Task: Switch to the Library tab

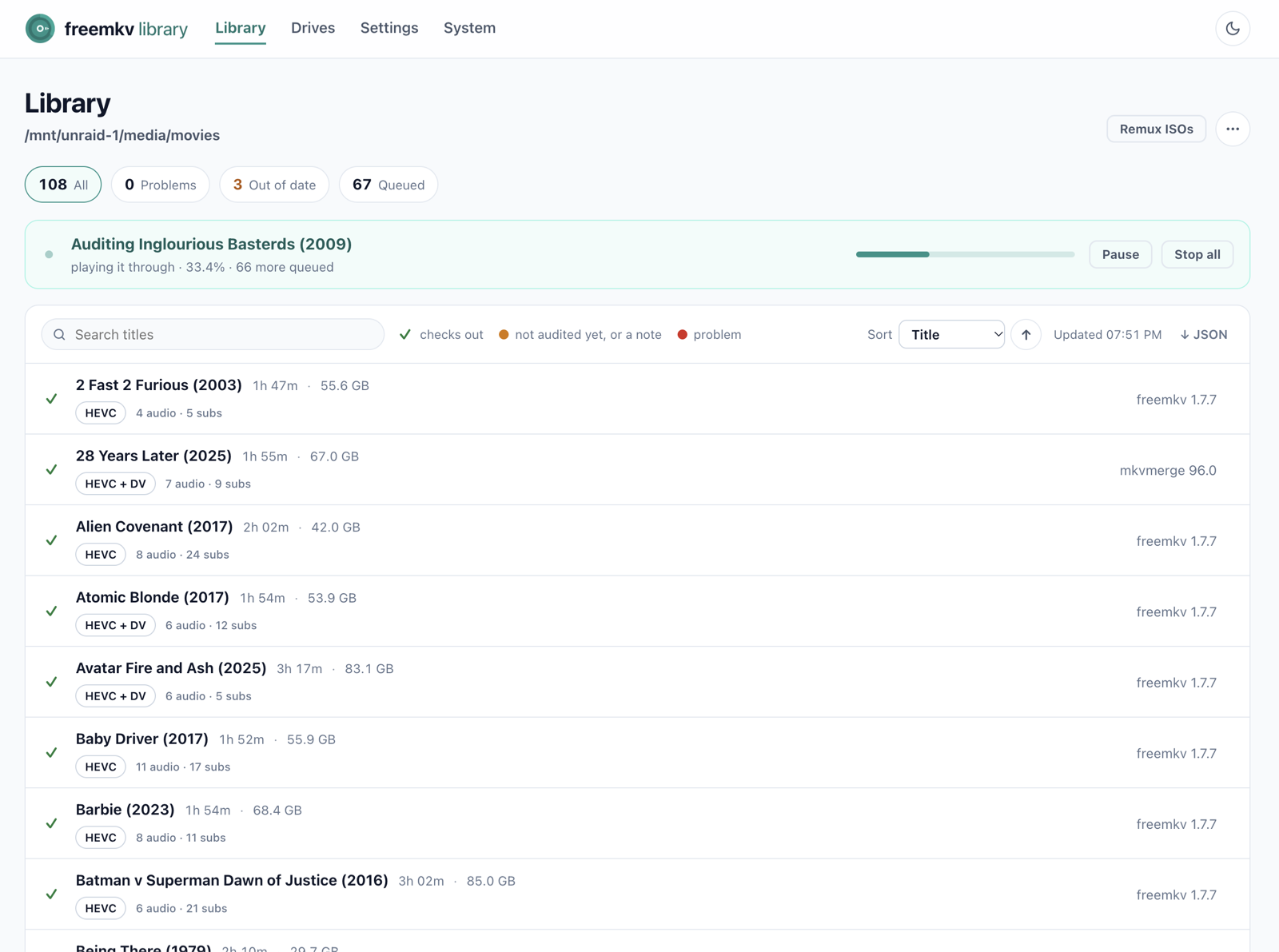Action: click(x=241, y=28)
